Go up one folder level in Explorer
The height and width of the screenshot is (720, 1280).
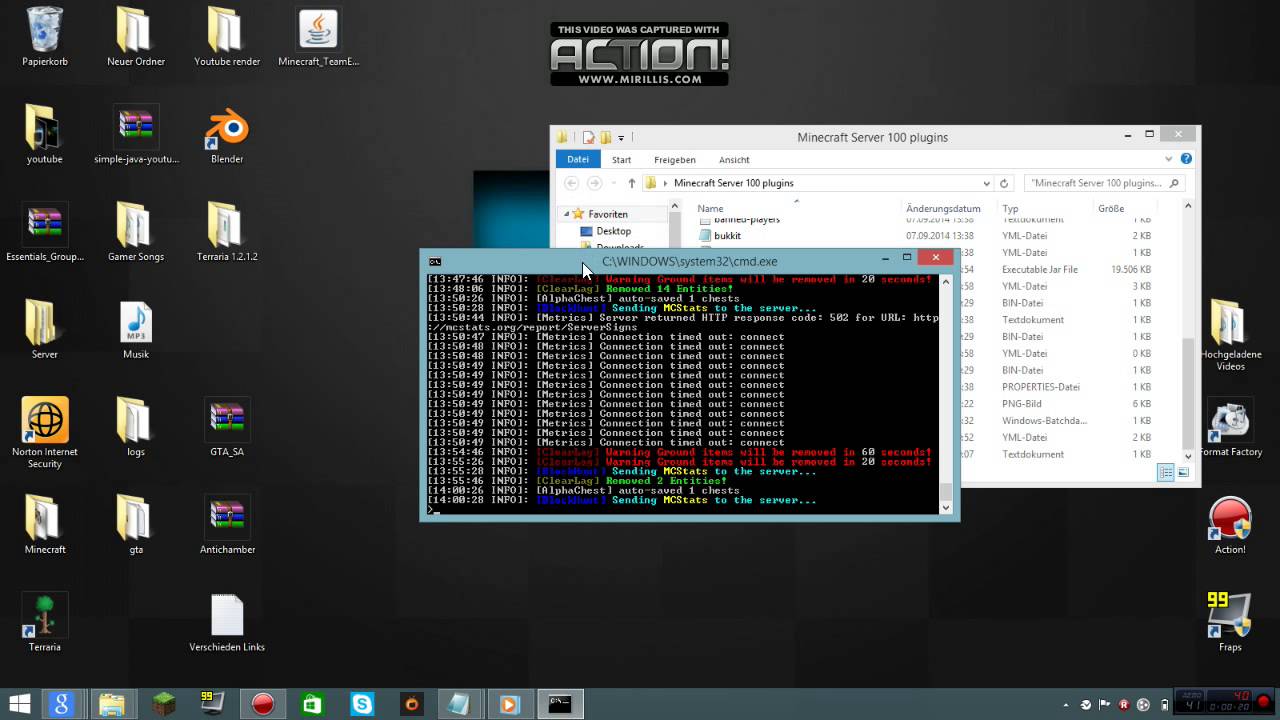tap(631, 183)
